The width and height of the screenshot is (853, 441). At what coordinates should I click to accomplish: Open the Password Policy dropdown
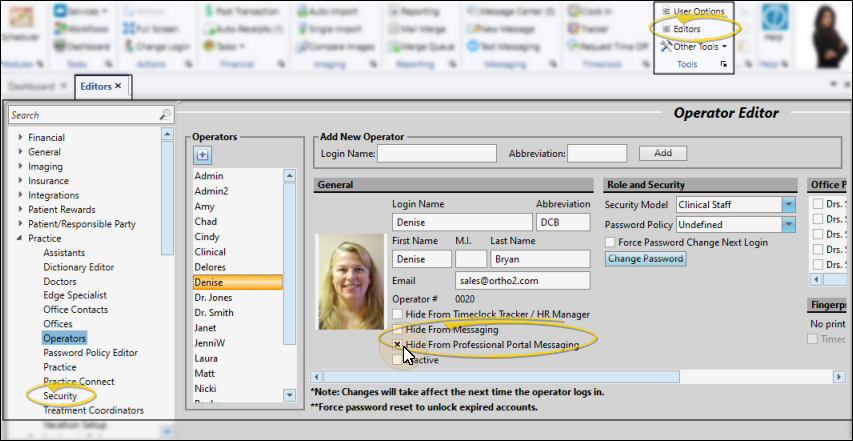coord(788,225)
